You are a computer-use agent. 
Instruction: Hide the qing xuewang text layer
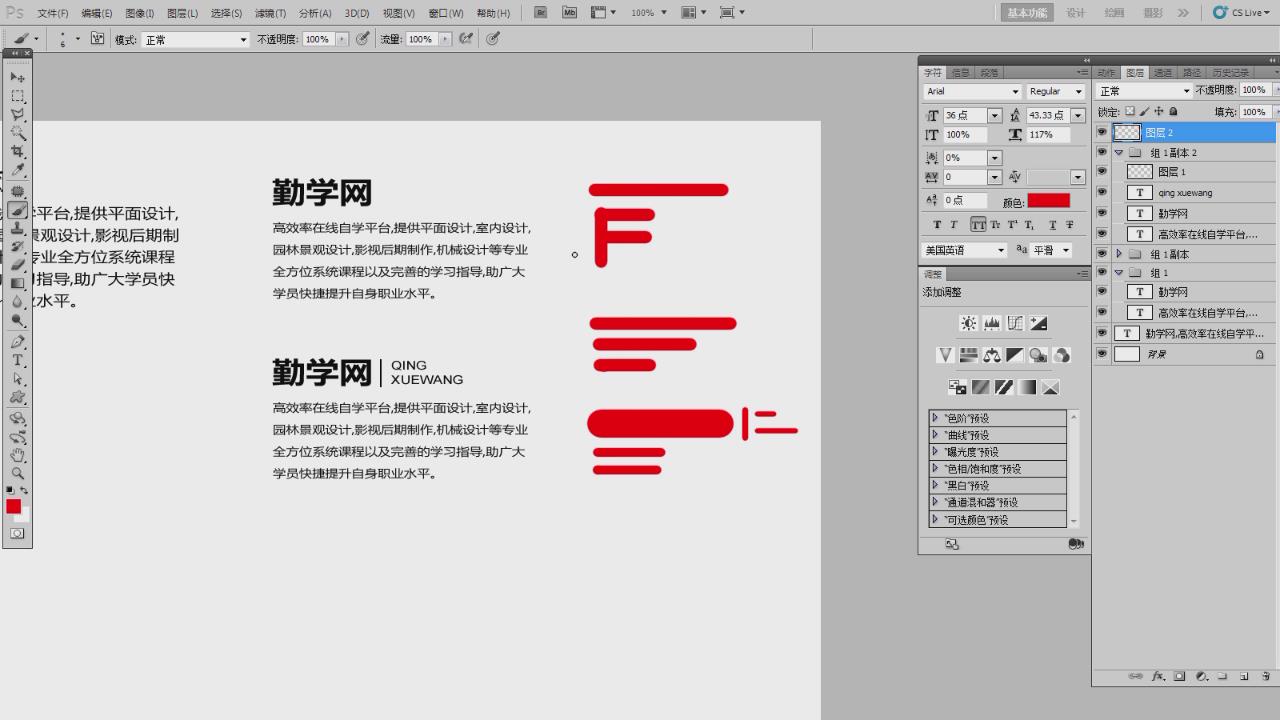click(x=1102, y=193)
